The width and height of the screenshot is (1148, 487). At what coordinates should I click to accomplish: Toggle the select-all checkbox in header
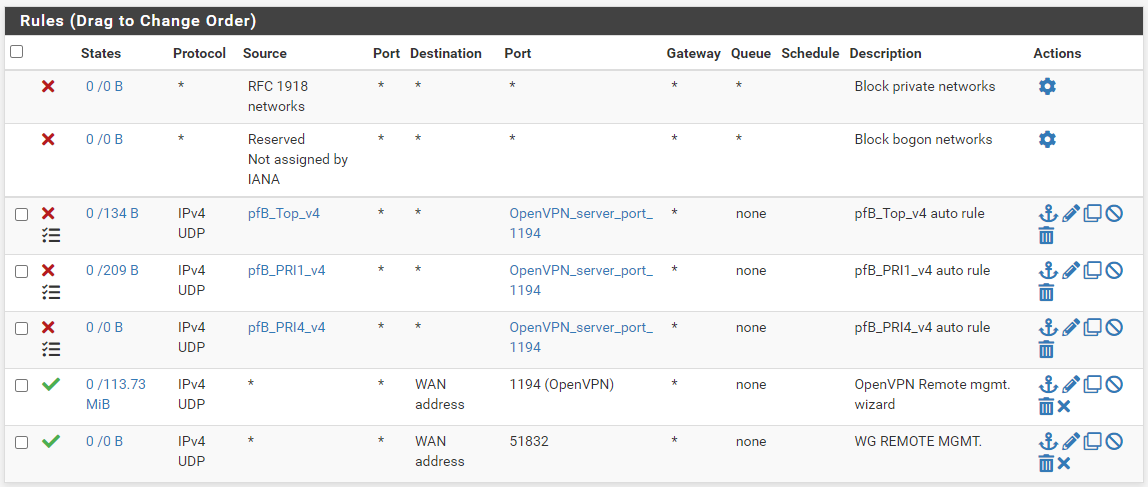tap(17, 51)
